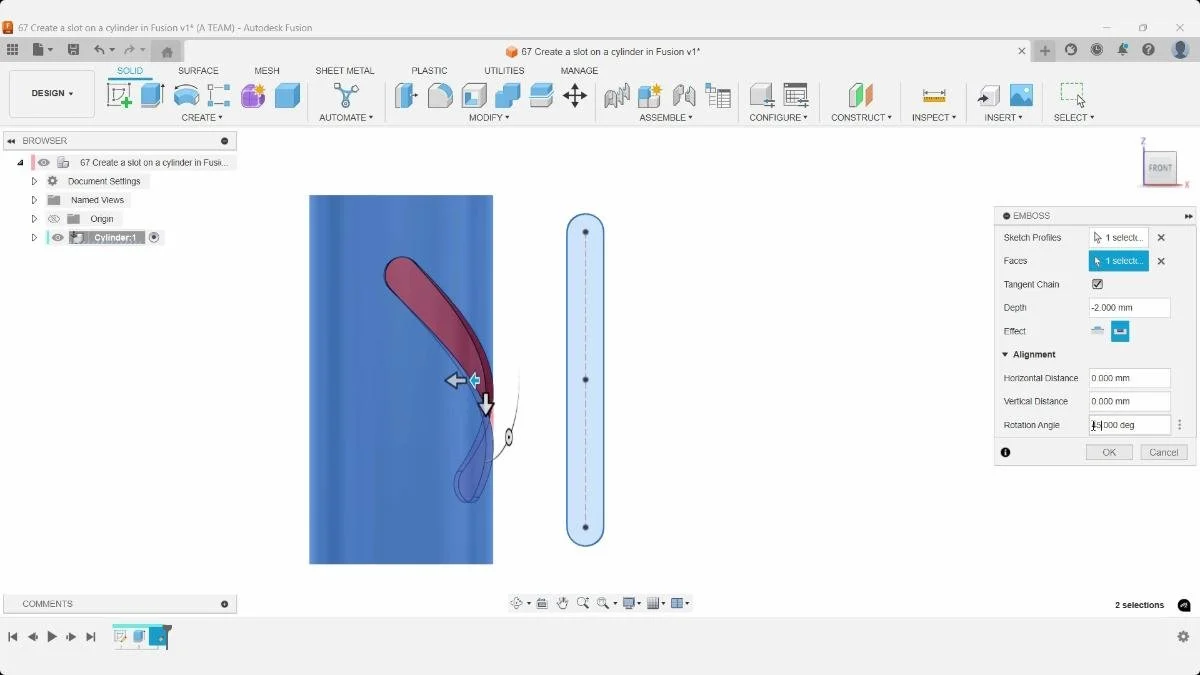This screenshot has height=675, width=1200.
Task: Click the Save icon
Action: 73,49
